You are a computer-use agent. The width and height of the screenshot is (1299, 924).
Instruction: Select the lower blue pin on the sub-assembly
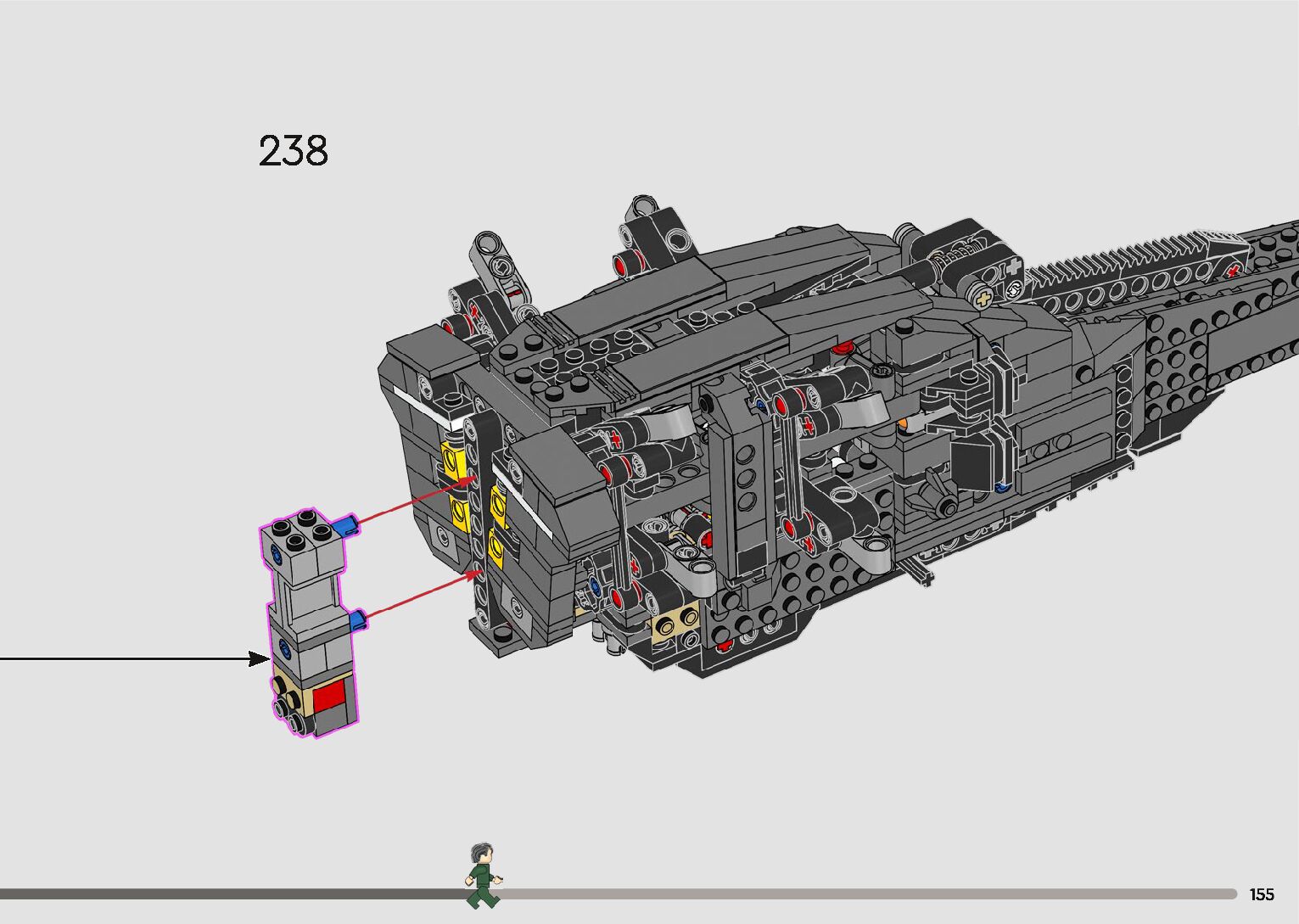pos(360,620)
